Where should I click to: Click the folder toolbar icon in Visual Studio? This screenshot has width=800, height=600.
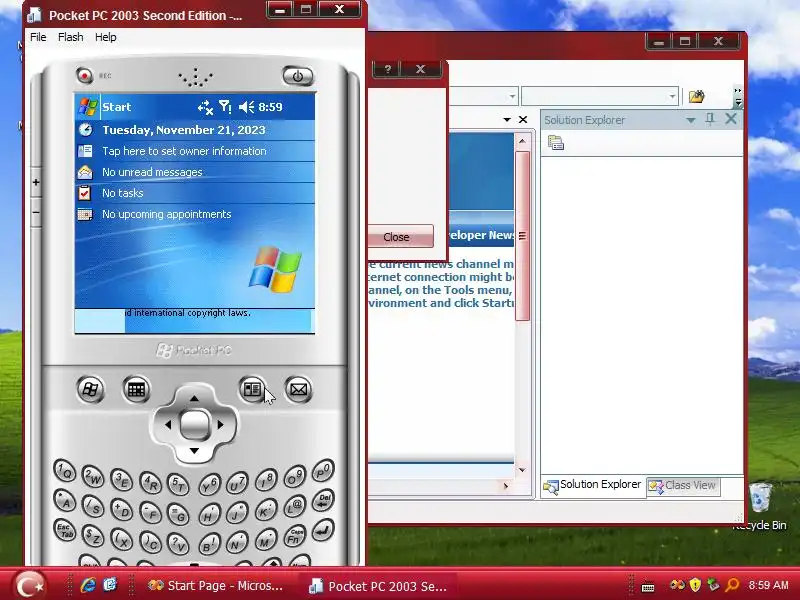point(696,96)
